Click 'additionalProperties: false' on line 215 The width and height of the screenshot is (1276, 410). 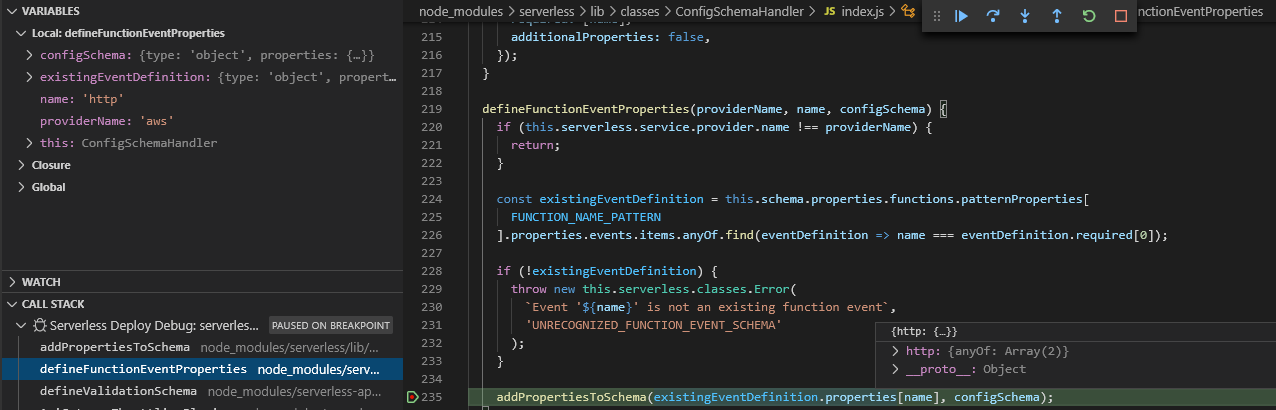pos(612,37)
